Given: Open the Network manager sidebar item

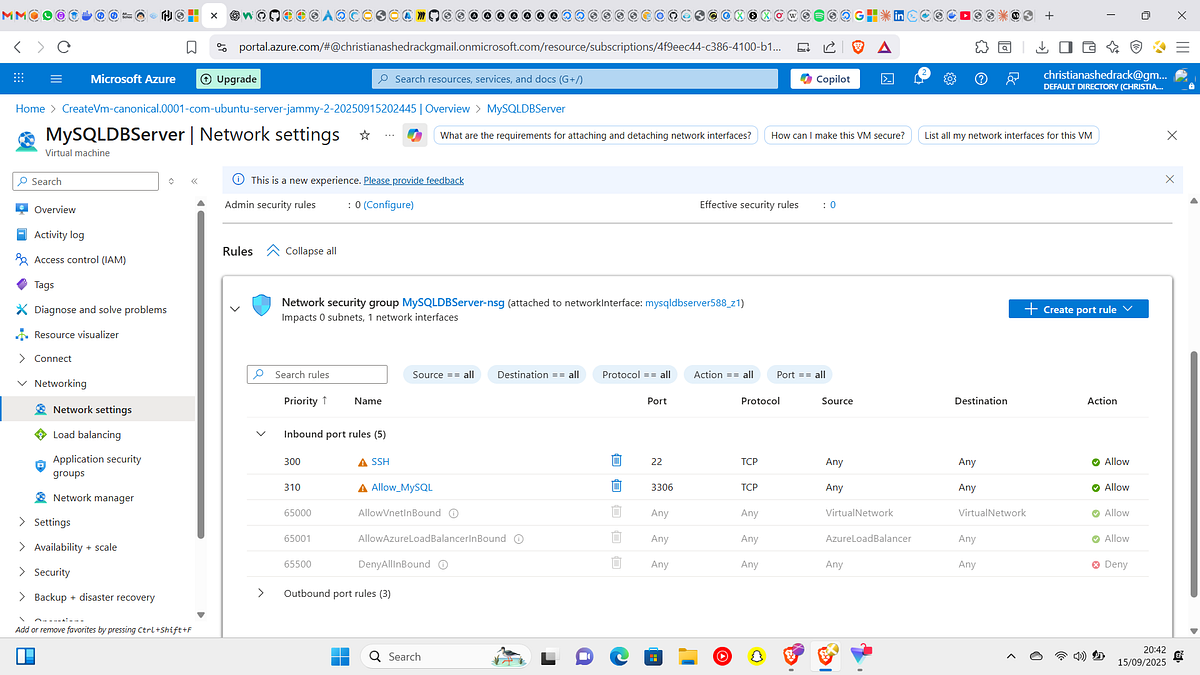Looking at the screenshot, I should (95, 497).
